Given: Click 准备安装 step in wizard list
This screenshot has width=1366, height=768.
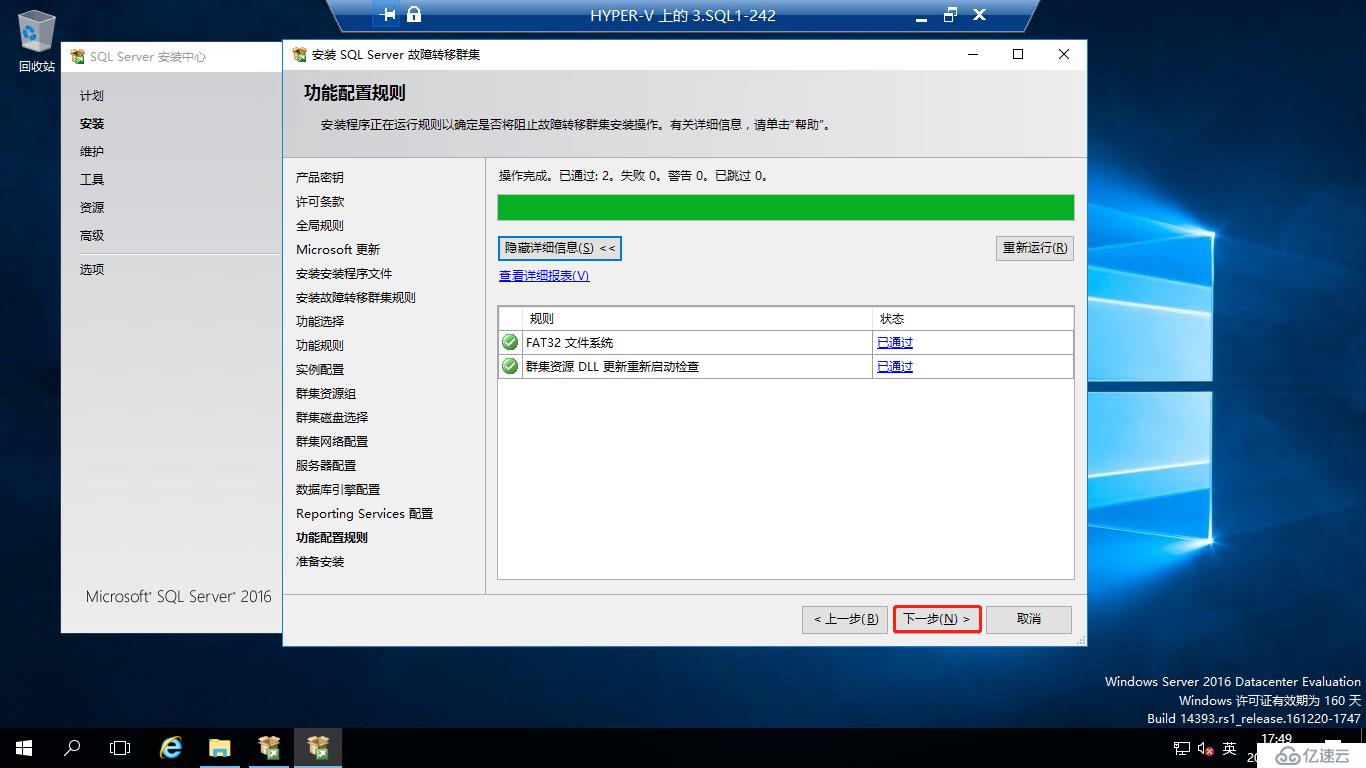Looking at the screenshot, I should coord(320,562).
